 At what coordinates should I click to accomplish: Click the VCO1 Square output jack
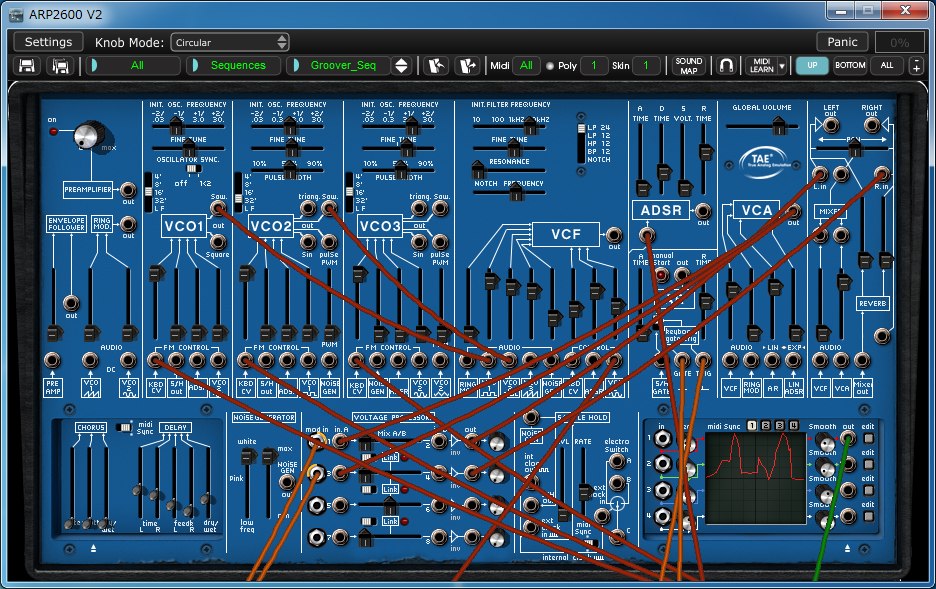click(x=218, y=241)
